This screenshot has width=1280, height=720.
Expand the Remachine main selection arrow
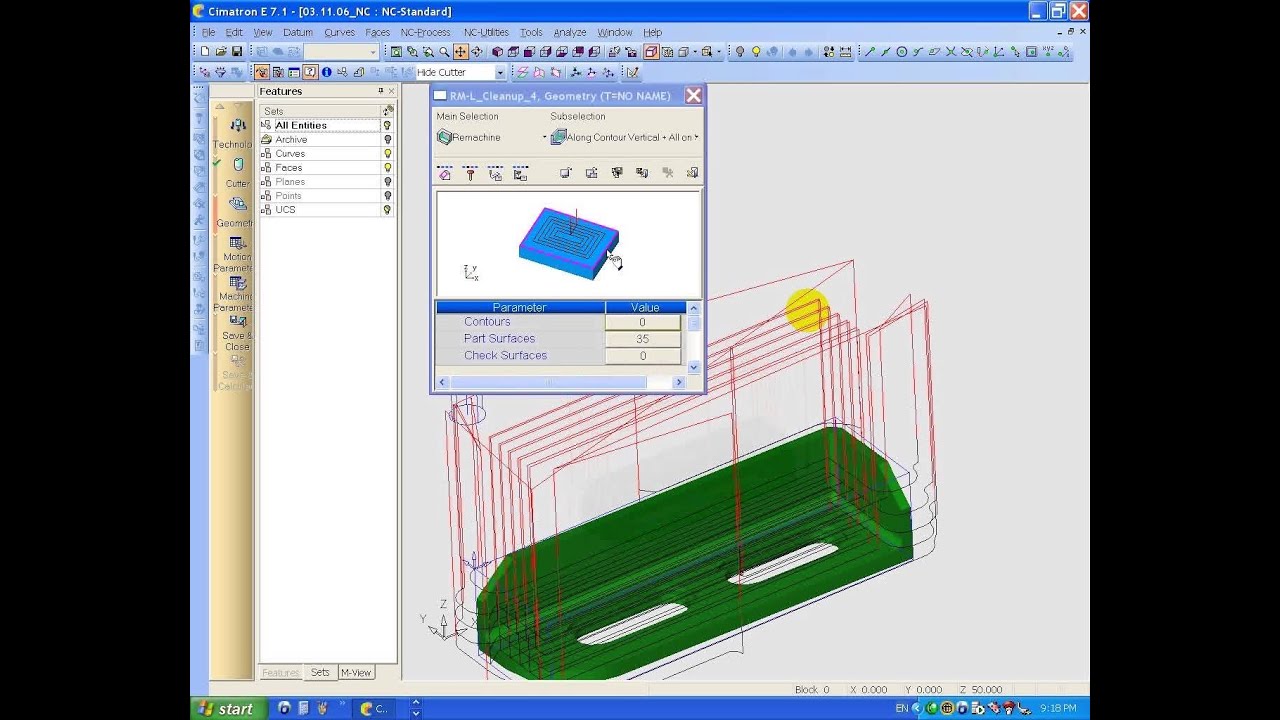tap(544, 137)
